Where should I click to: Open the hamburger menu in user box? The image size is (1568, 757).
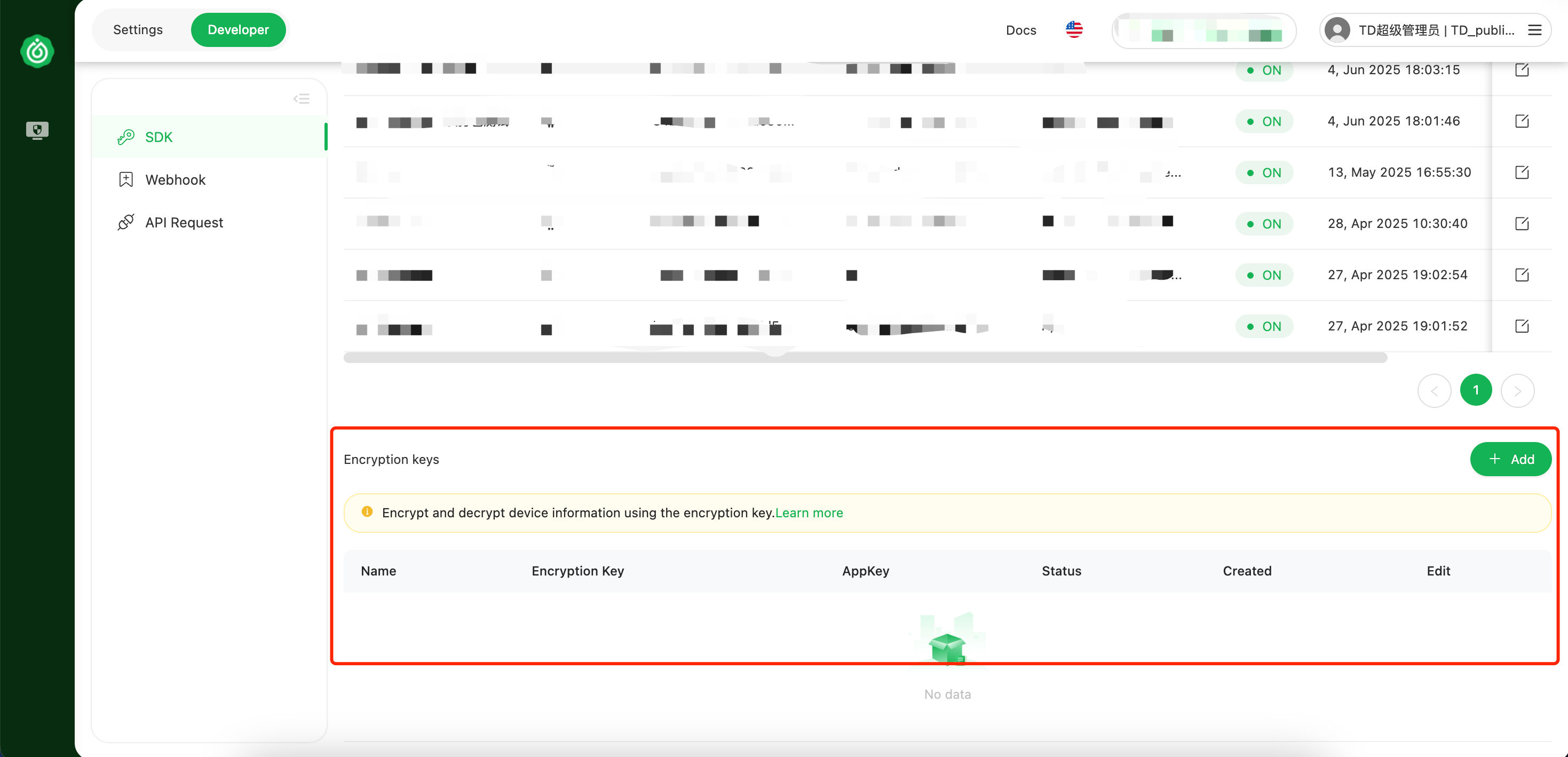tap(1534, 30)
